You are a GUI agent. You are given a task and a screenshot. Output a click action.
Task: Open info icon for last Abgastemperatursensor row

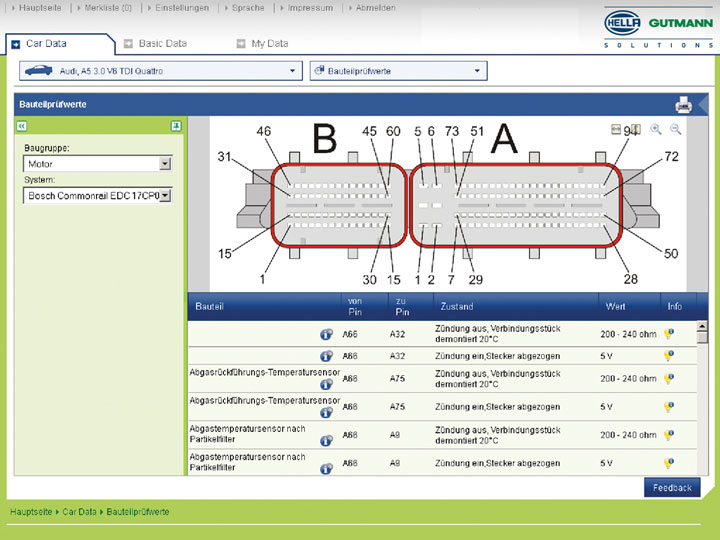pyautogui.click(x=326, y=468)
